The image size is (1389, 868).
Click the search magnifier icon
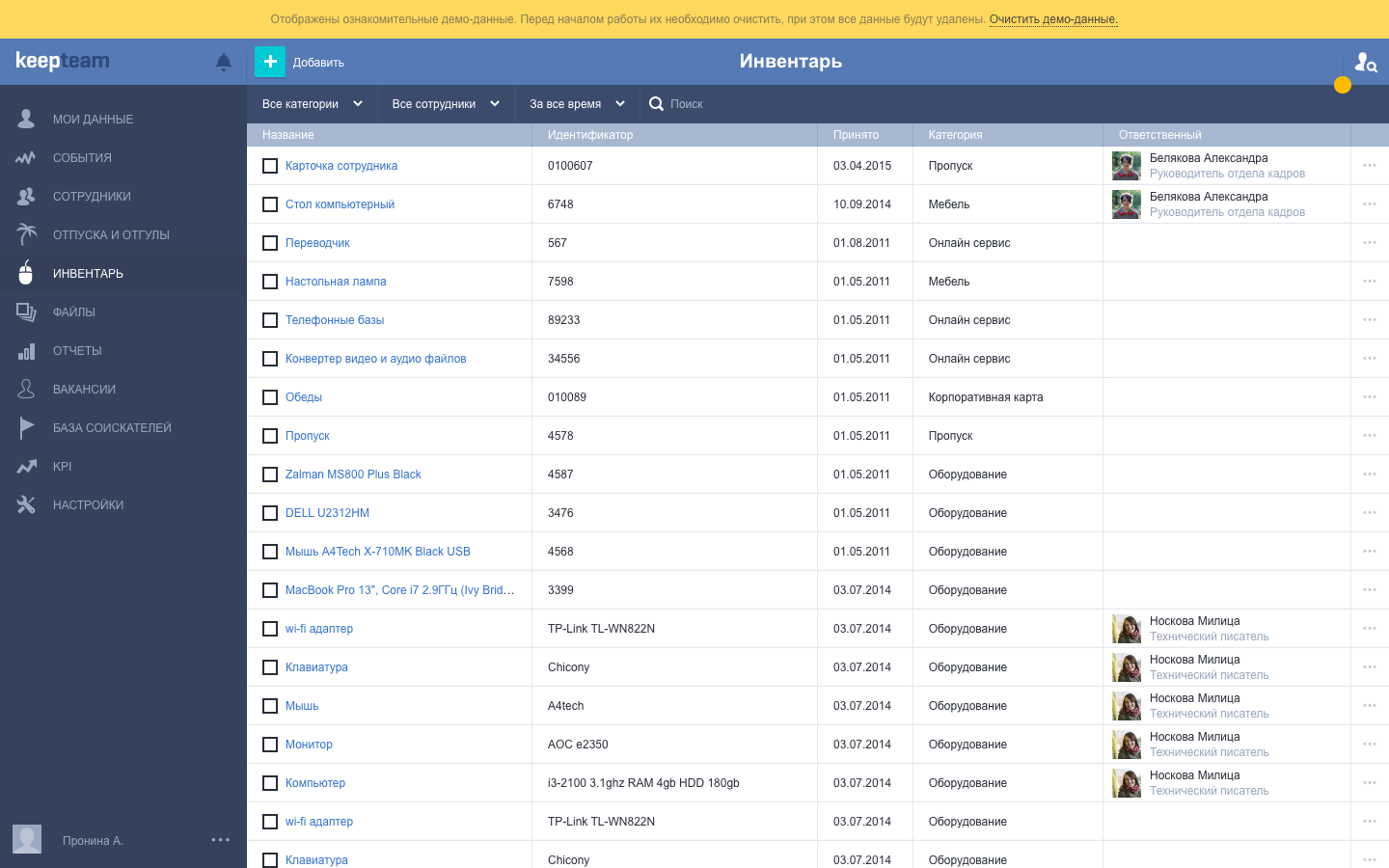click(656, 104)
